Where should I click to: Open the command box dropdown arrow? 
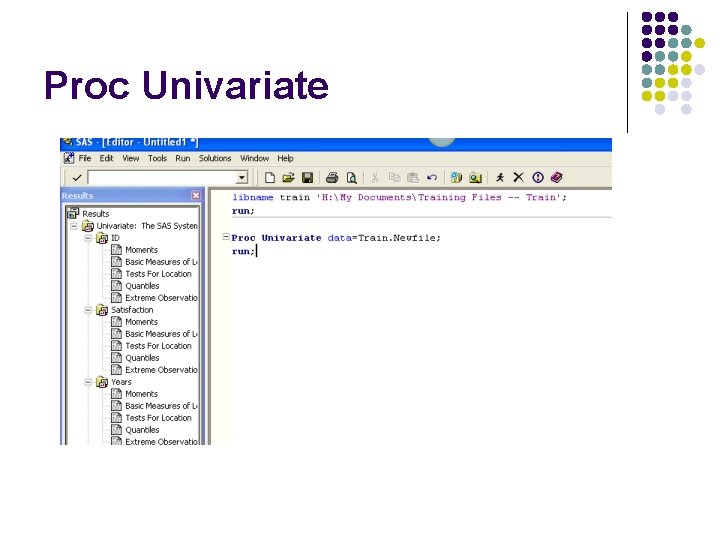242,178
